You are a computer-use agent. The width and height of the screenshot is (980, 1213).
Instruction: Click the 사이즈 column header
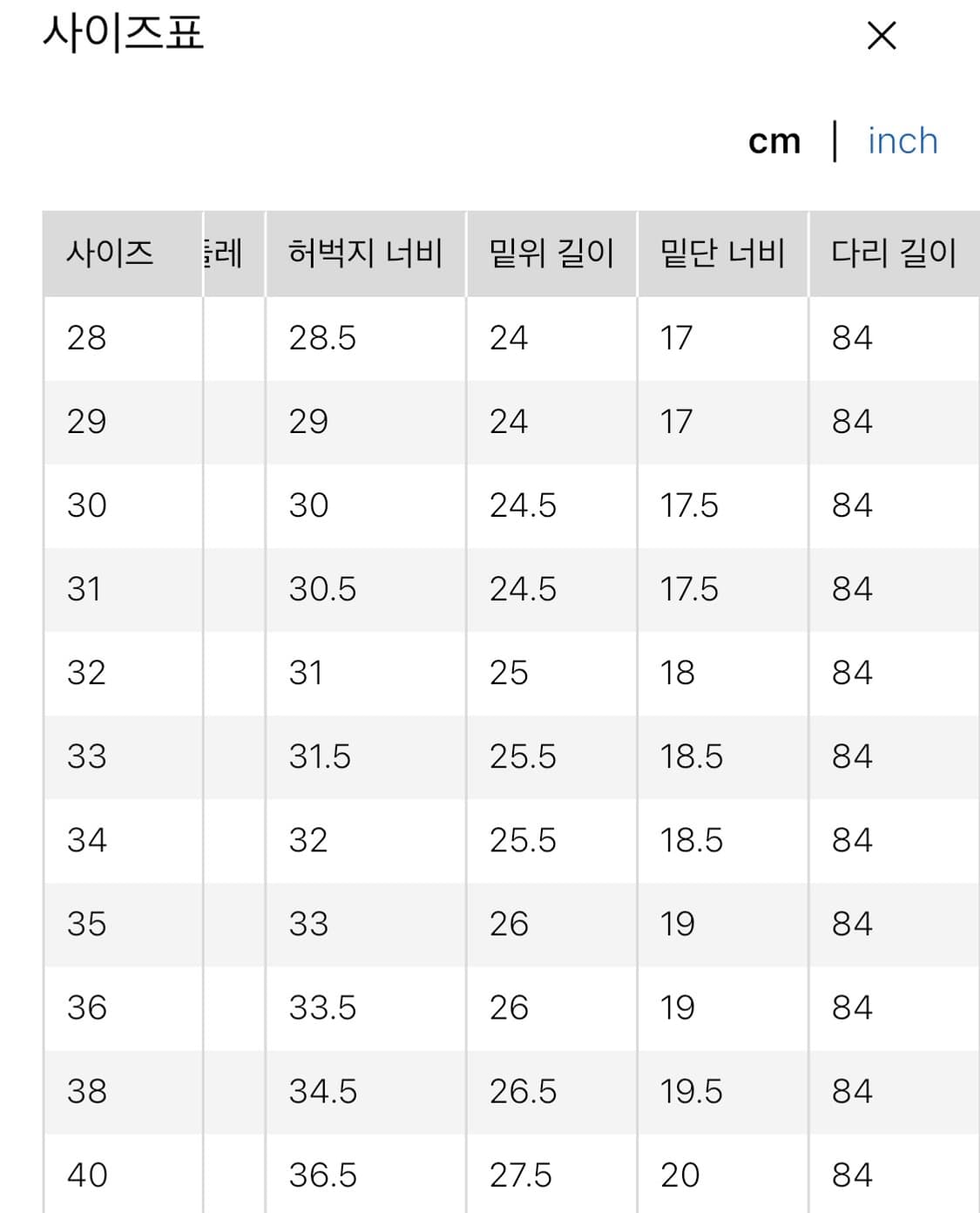pos(111,254)
